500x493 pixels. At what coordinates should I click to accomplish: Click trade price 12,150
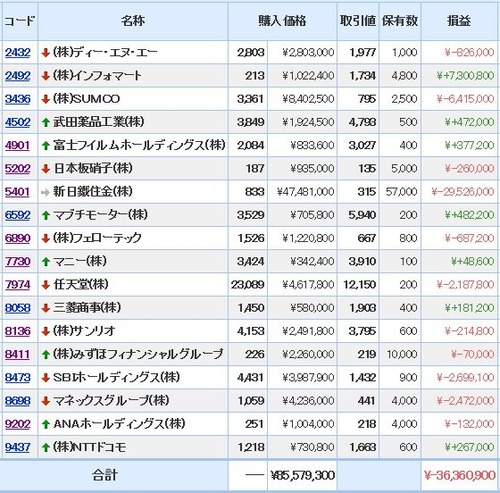tap(360, 285)
